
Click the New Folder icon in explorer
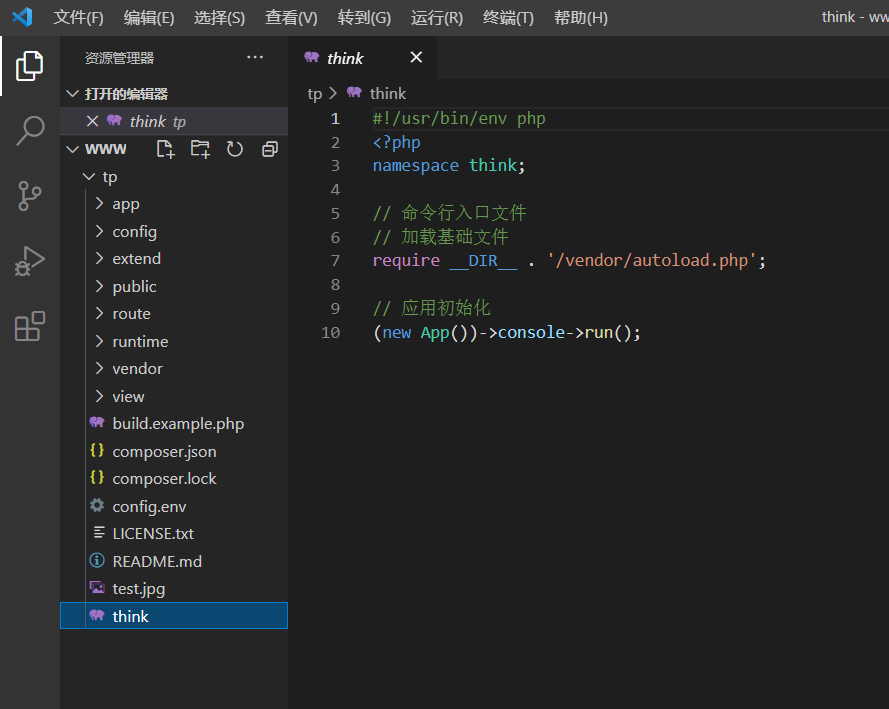pyautogui.click(x=201, y=149)
